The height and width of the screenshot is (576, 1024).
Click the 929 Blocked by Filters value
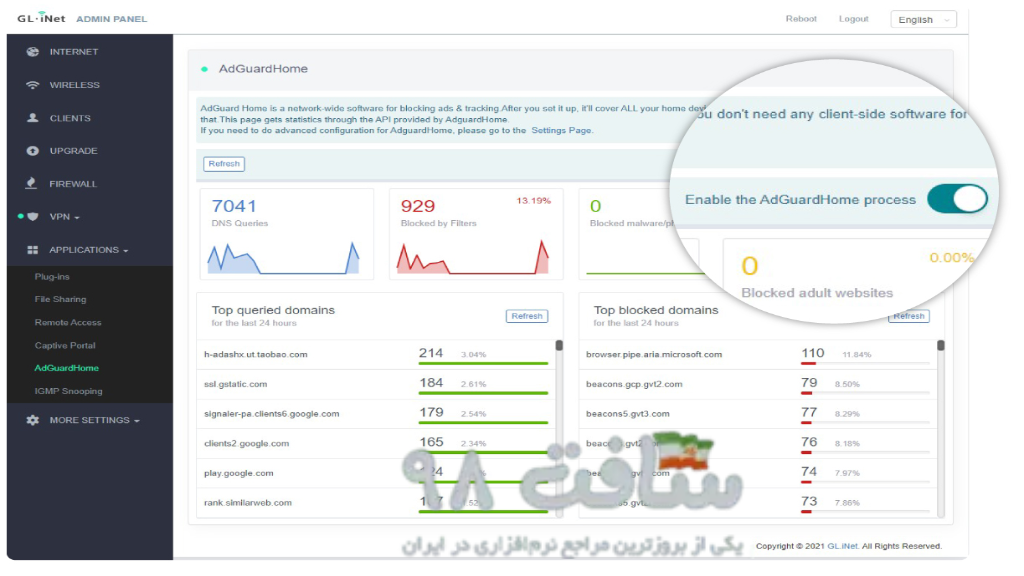[418, 206]
